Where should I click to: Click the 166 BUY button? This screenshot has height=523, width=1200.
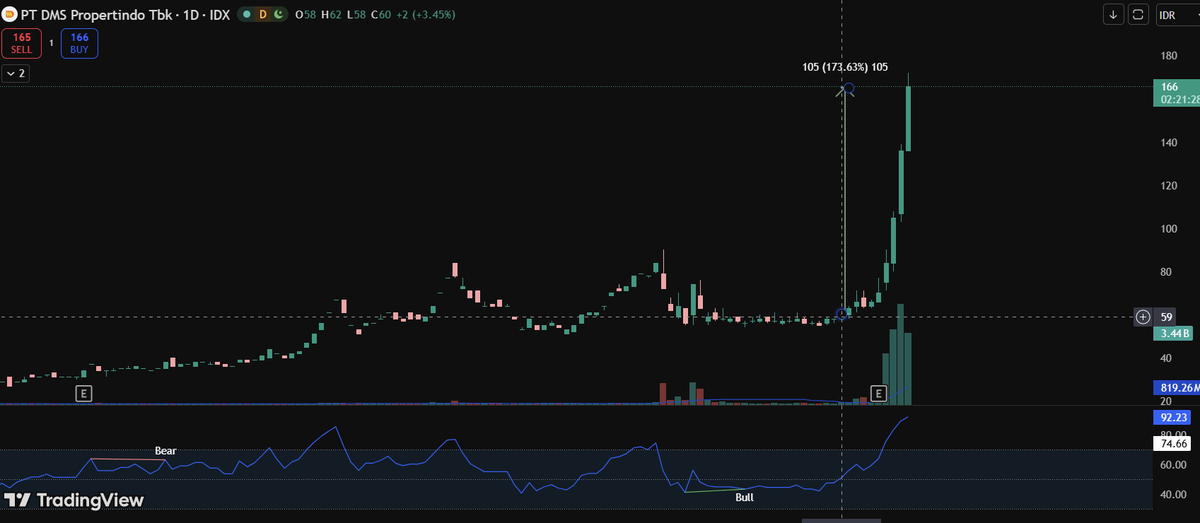pyautogui.click(x=79, y=43)
